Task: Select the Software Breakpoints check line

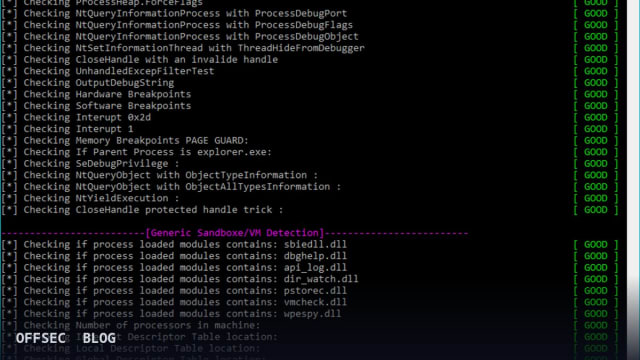Action: pyautogui.click(x=96, y=106)
